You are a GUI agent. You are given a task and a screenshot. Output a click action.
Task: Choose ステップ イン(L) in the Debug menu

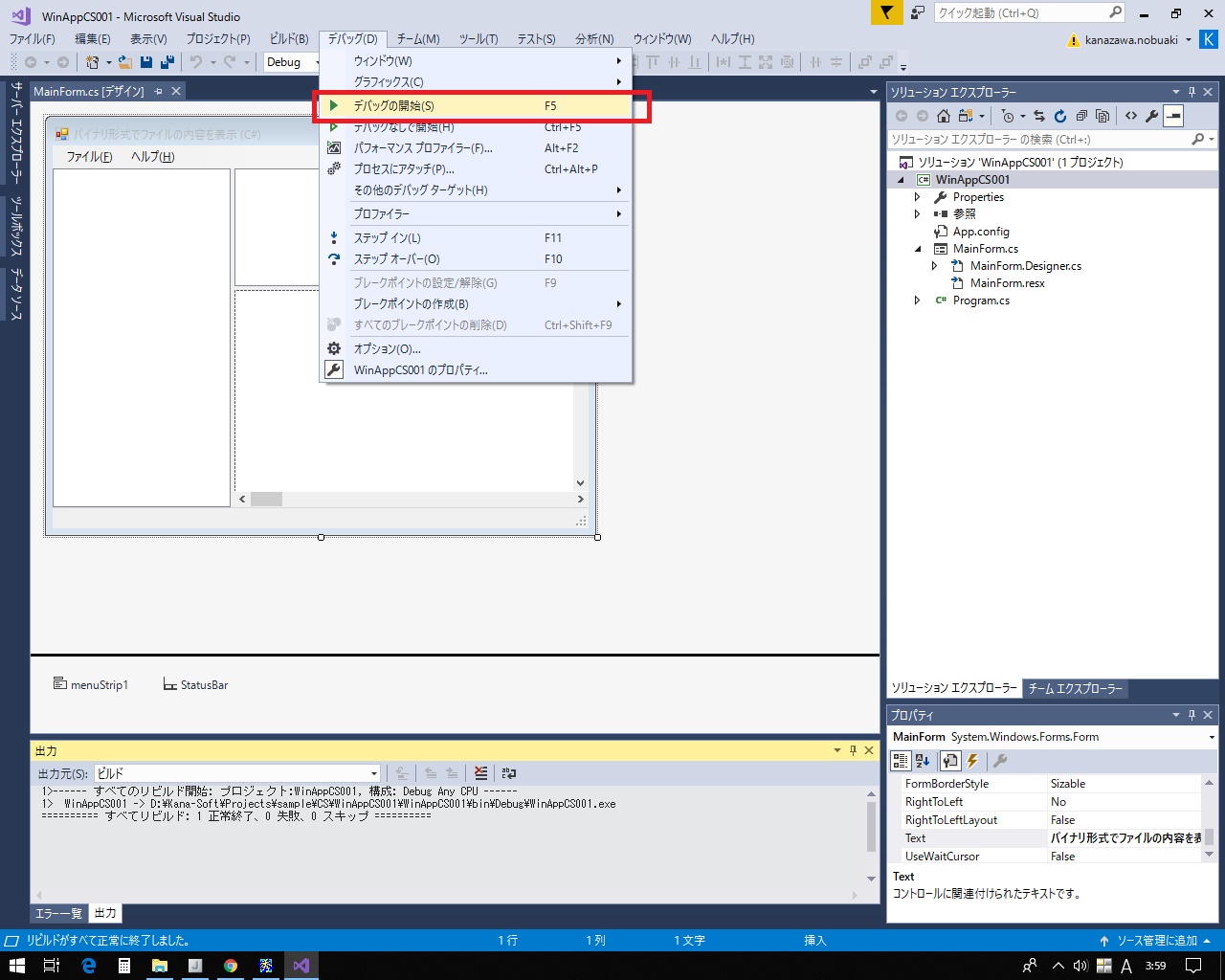pyautogui.click(x=476, y=238)
